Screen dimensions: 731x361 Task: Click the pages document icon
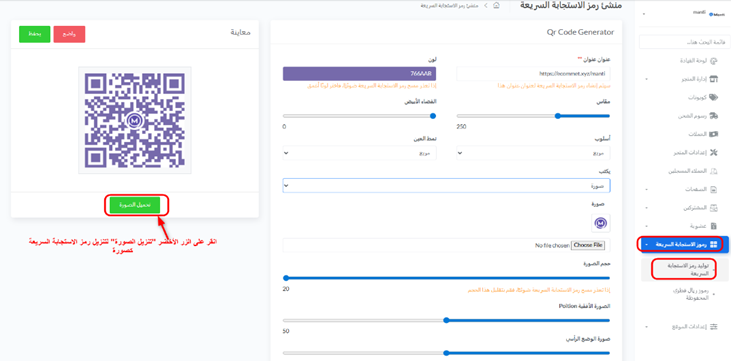tap(713, 189)
